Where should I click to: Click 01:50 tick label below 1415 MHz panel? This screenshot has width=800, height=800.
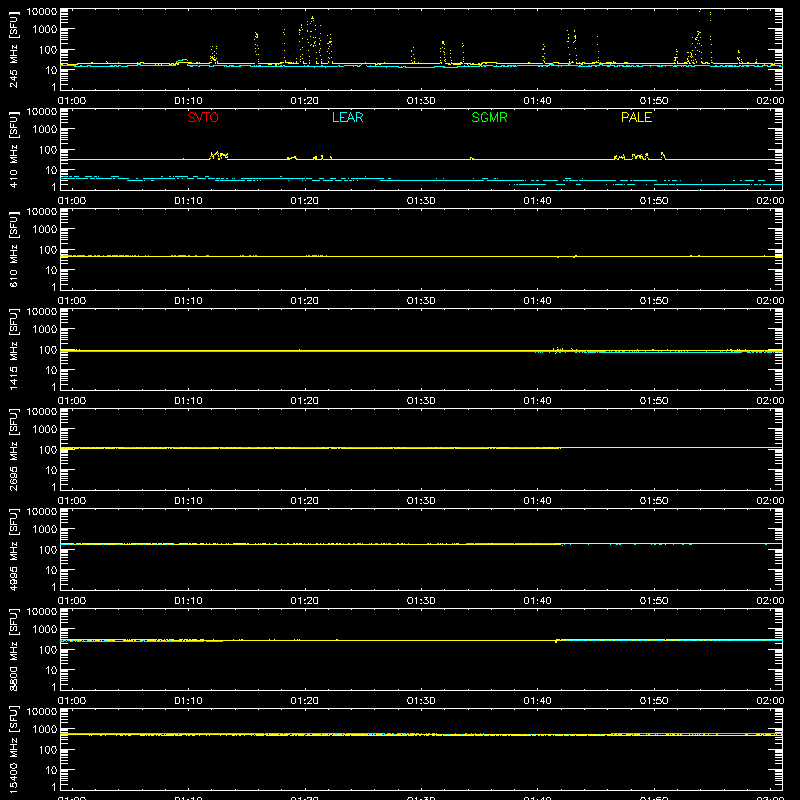point(654,401)
